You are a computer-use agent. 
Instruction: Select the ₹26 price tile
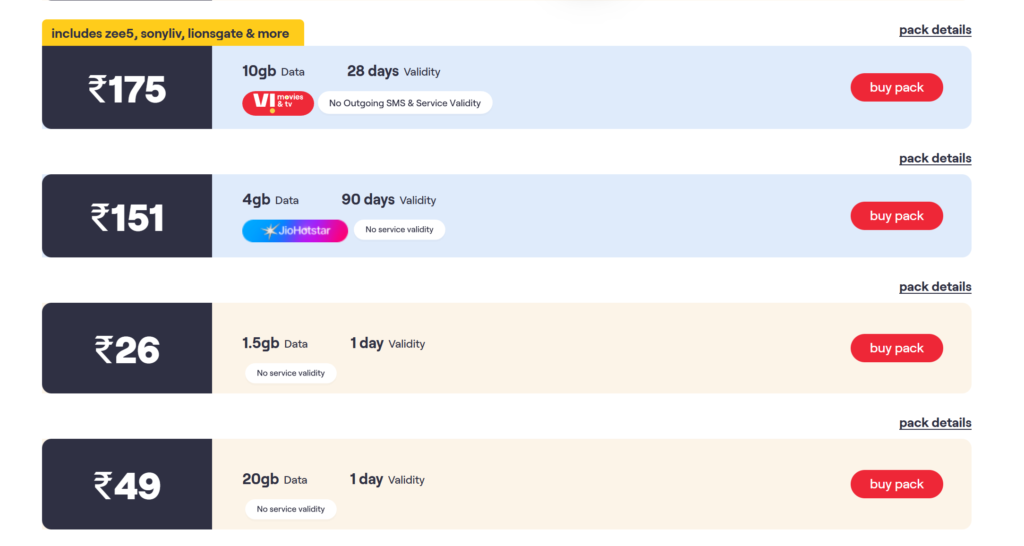pos(127,348)
